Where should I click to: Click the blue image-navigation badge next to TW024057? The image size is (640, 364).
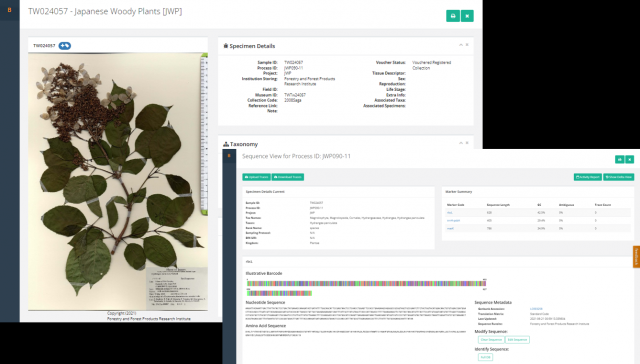pyautogui.click(x=64, y=46)
